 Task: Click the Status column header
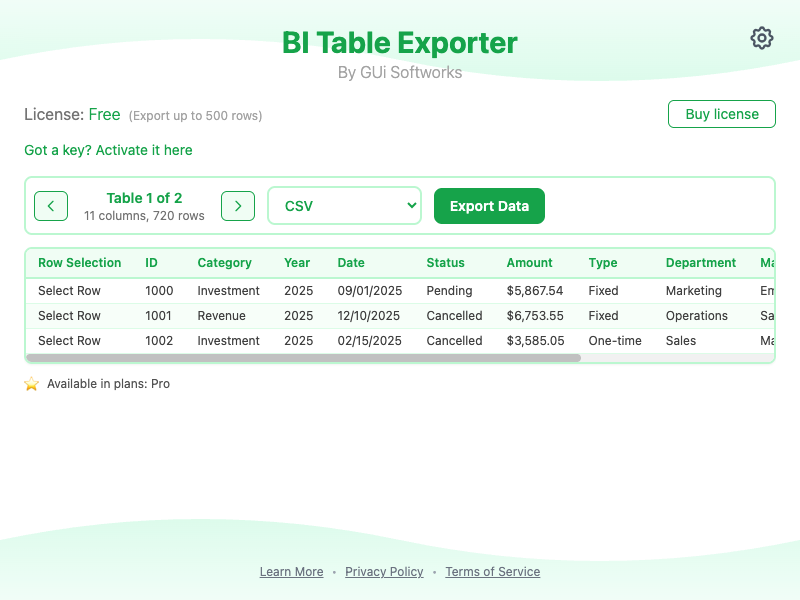[x=445, y=263]
